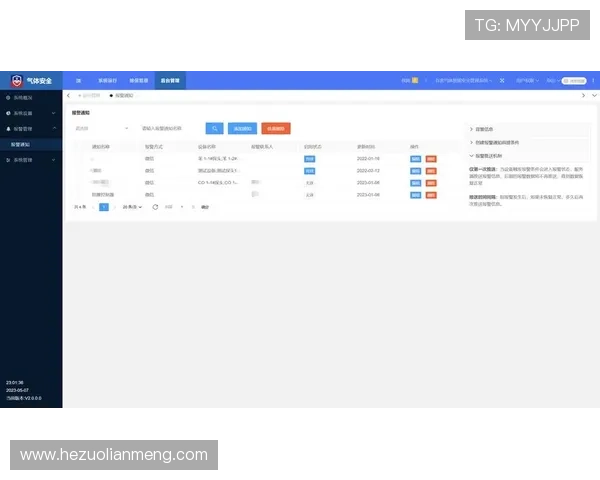The height and width of the screenshot is (480, 600).
Task: Open the vertical dots menu in header
Action: (591, 80)
